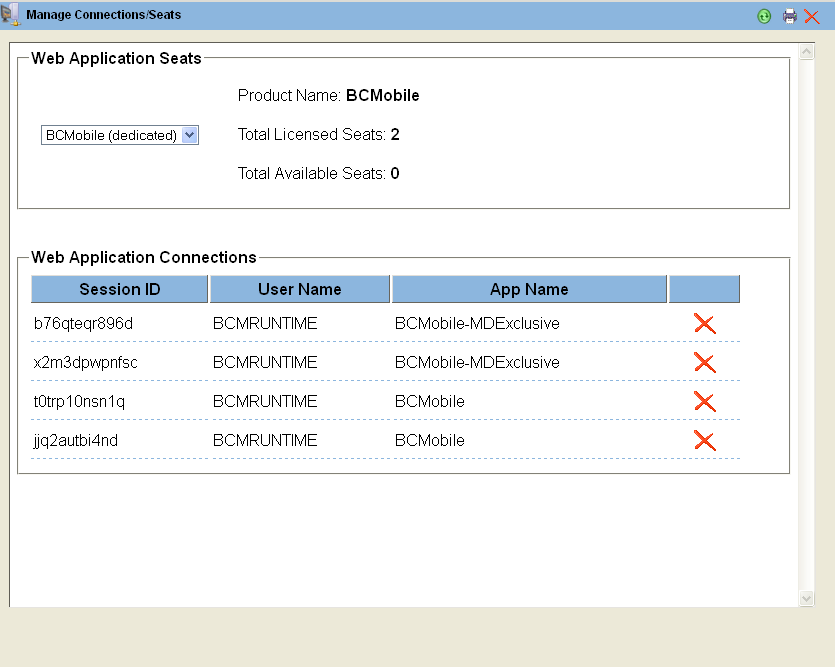Click the printer icon in title bar
The width and height of the screenshot is (835, 667).
pyautogui.click(x=790, y=16)
